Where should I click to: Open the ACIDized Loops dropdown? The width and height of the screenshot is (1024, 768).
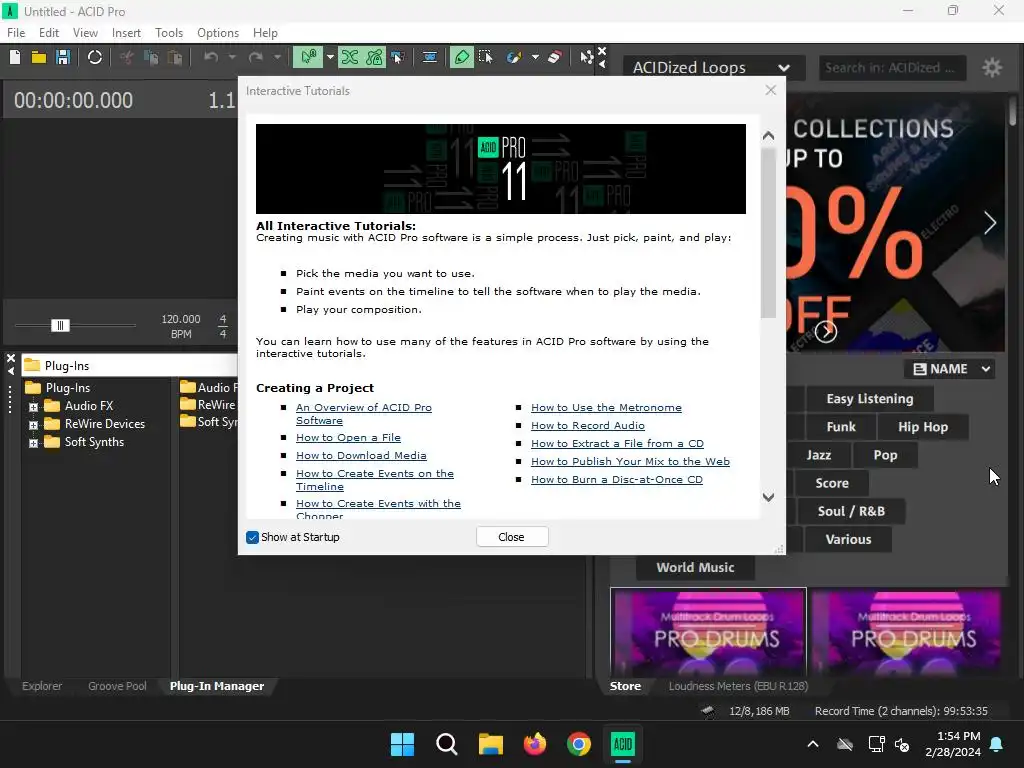tap(712, 67)
